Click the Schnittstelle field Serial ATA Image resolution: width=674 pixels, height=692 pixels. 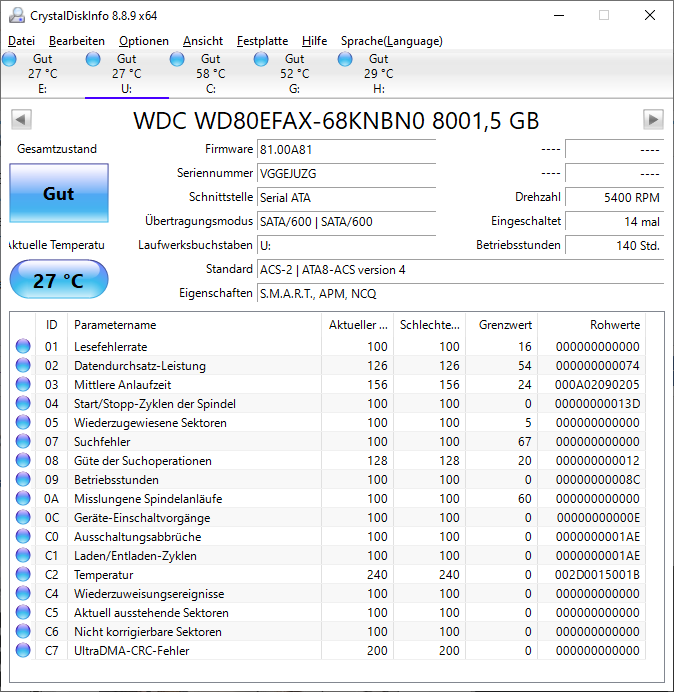(x=346, y=197)
